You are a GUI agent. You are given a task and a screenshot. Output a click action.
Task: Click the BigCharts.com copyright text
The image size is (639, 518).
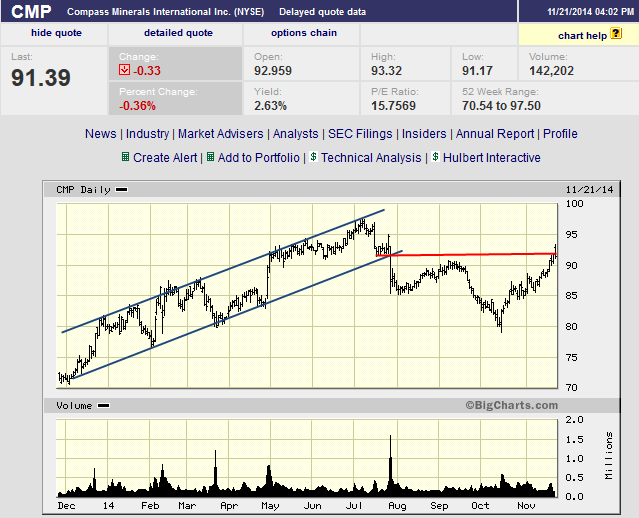point(511,405)
